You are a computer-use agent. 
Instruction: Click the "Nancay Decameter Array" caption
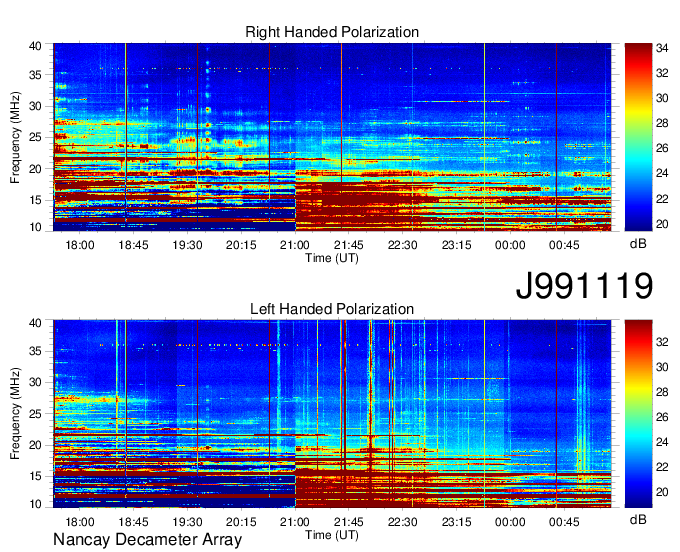pos(147,540)
